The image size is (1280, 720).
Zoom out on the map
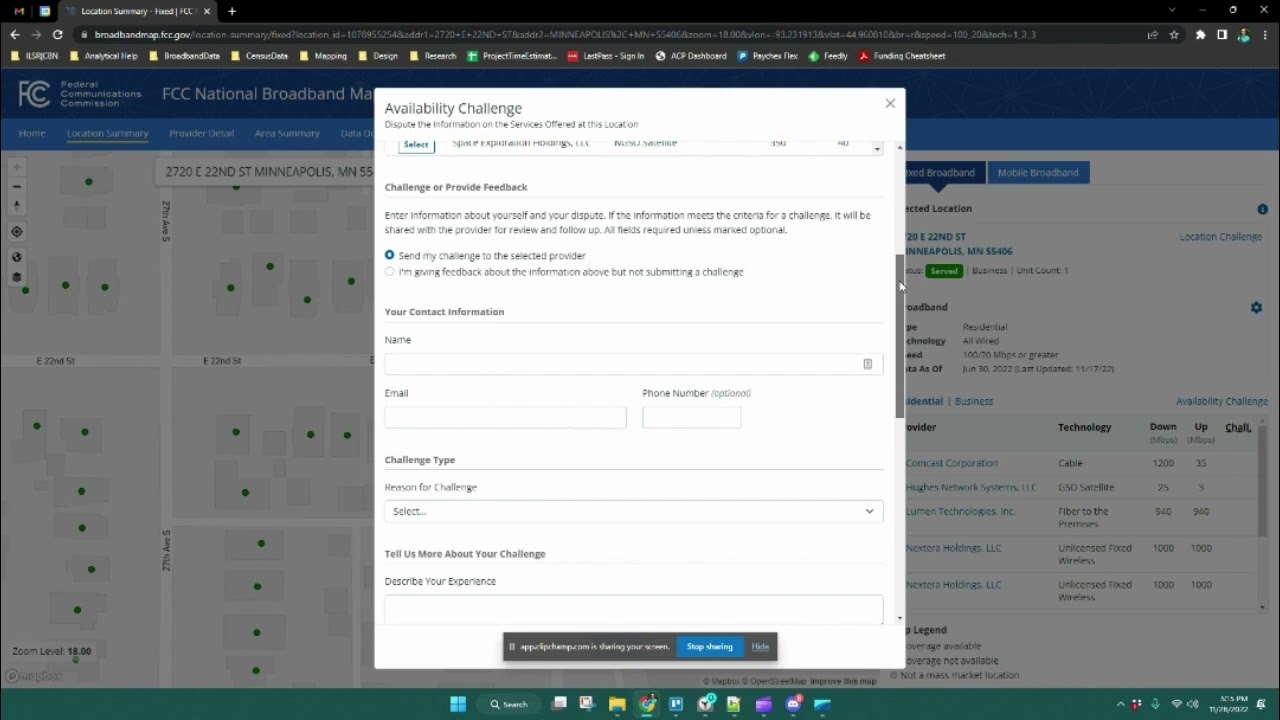point(17,186)
